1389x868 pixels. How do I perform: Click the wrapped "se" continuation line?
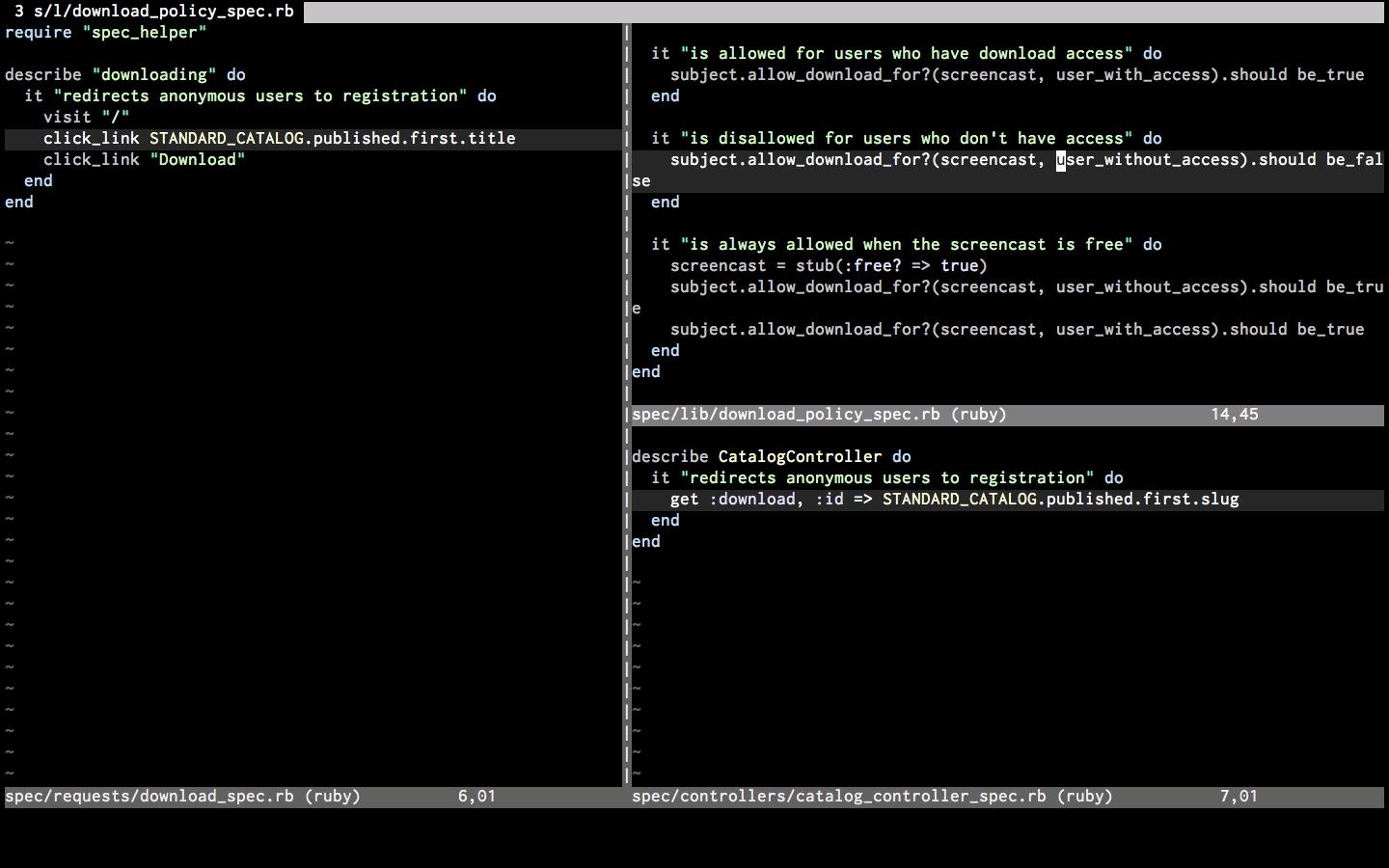tap(641, 181)
